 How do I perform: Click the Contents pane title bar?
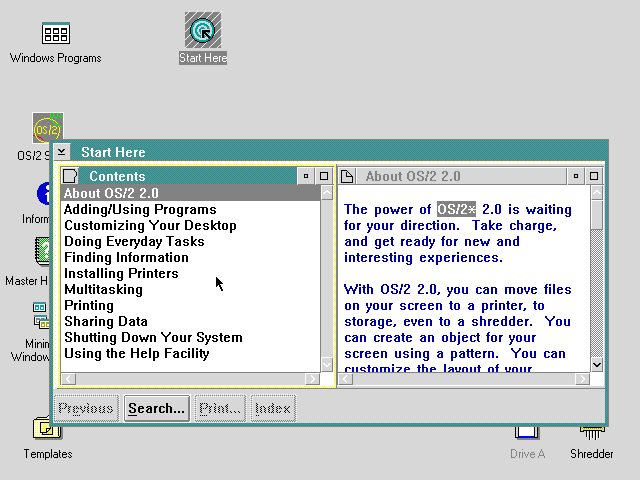pos(187,176)
